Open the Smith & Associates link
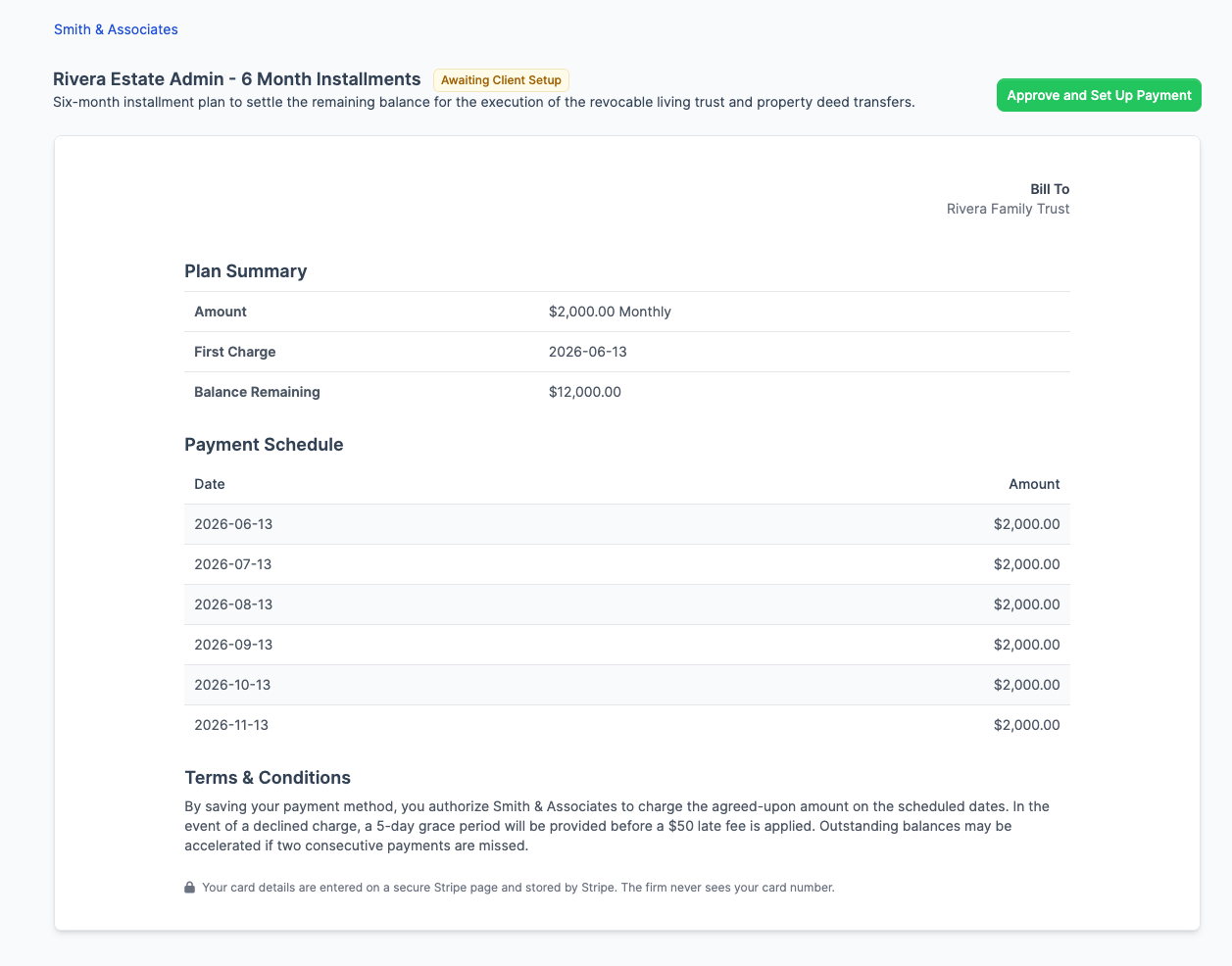This screenshot has width=1232, height=966. pos(116,29)
